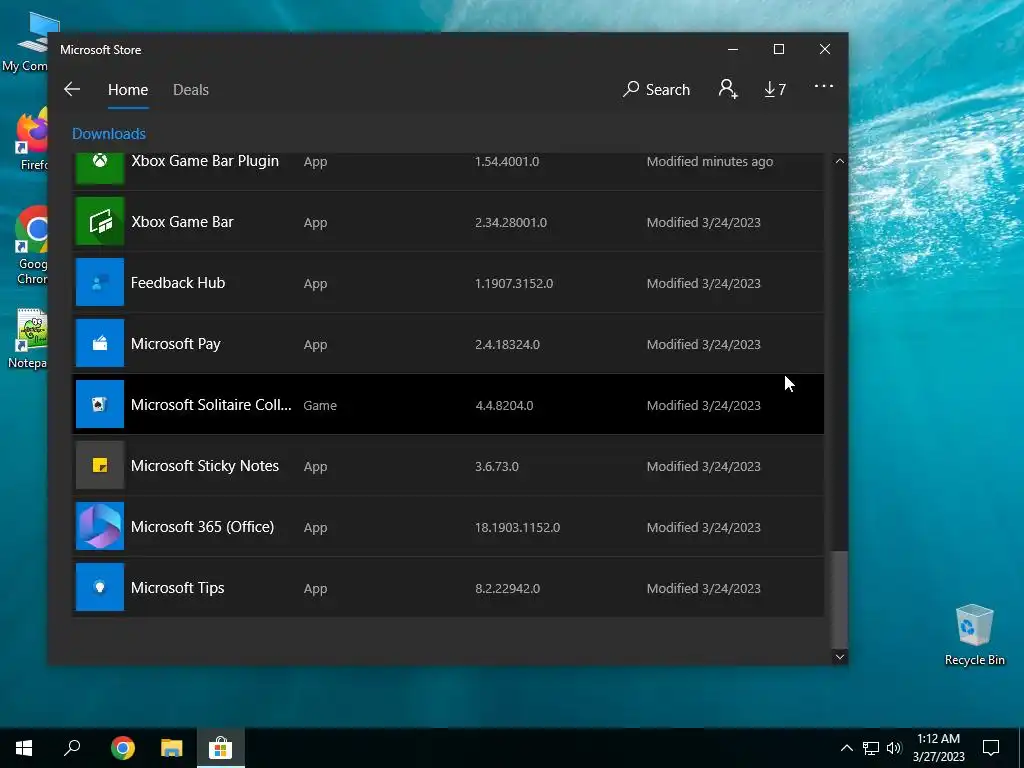The height and width of the screenshot is (768, 1024).
Task: Click version 2.4.18324.0 of Microsoft Pay
Action: pos(507,345)
